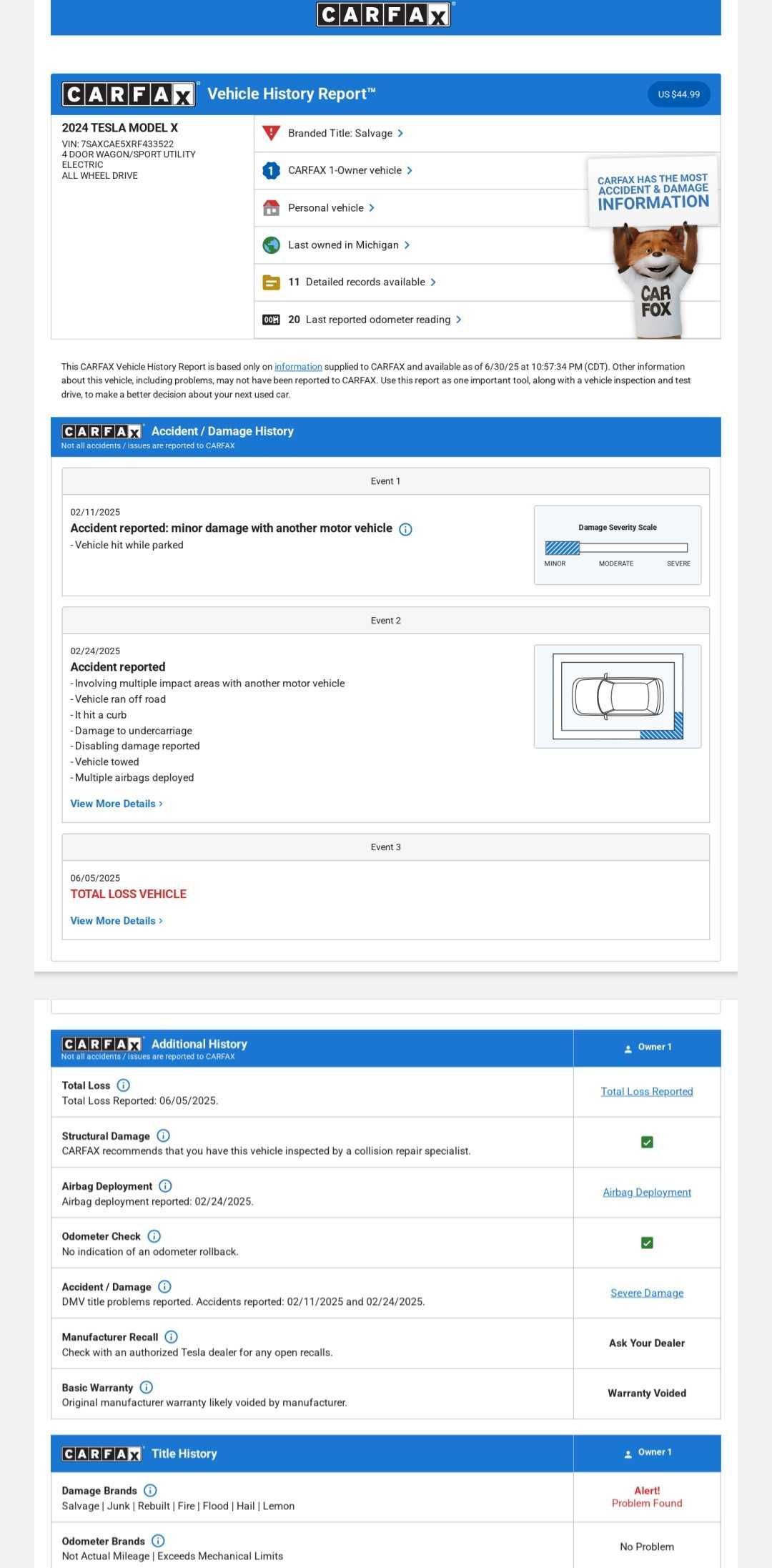772x1568 pixels.
Task: Click Alert! Problem Found text
Action: click(x=647, y=1496)
